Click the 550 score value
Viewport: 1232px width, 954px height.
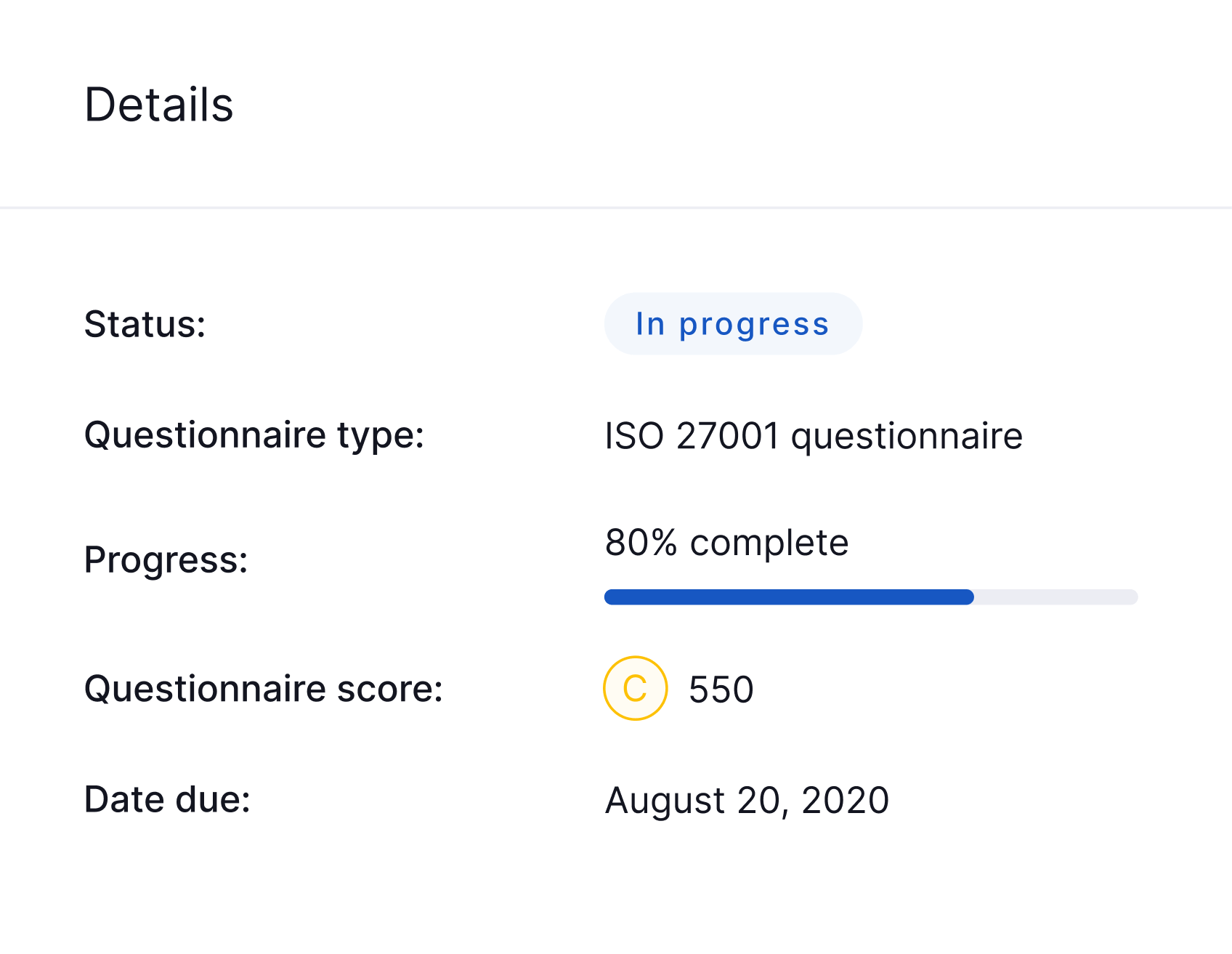(x=721, y=690)
